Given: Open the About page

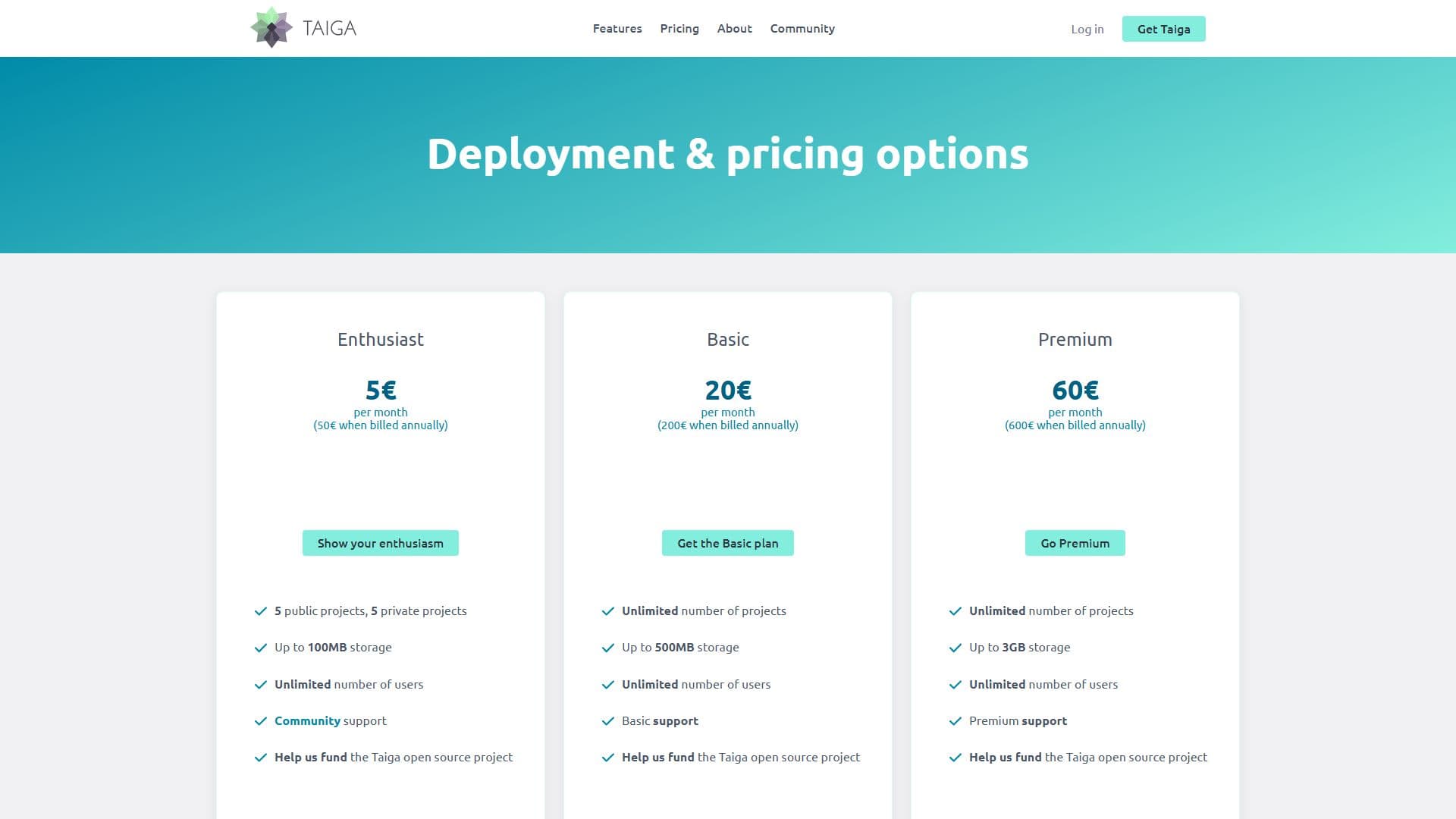Looking at the screenshot, I should (x=735, y=29).
